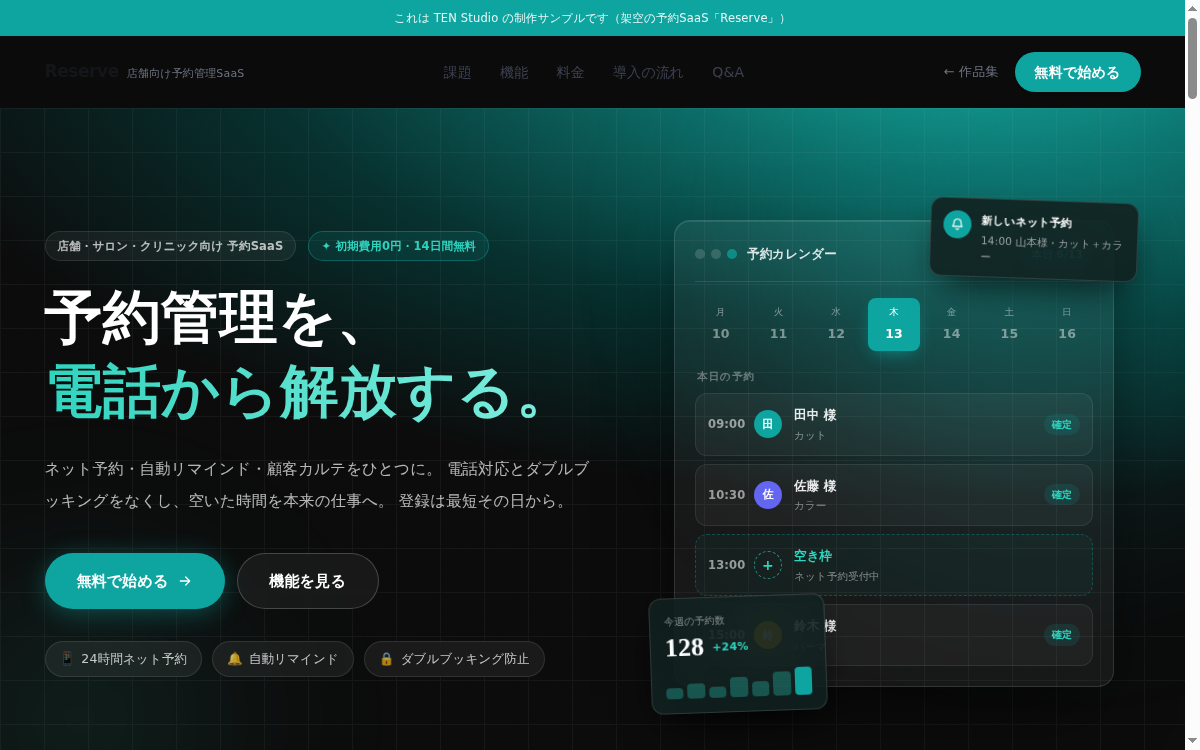Click the 自動リマインド bell chip
The height and width of the screenshot is (750, 1200).
(283, 659)
